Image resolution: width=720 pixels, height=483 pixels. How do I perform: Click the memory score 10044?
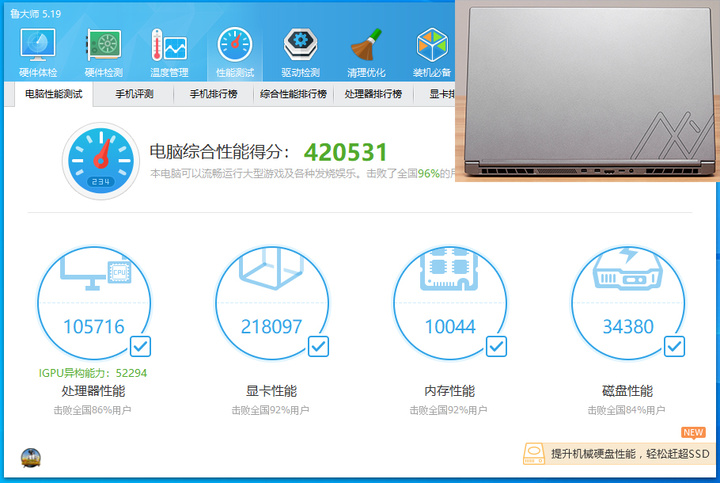450,327
